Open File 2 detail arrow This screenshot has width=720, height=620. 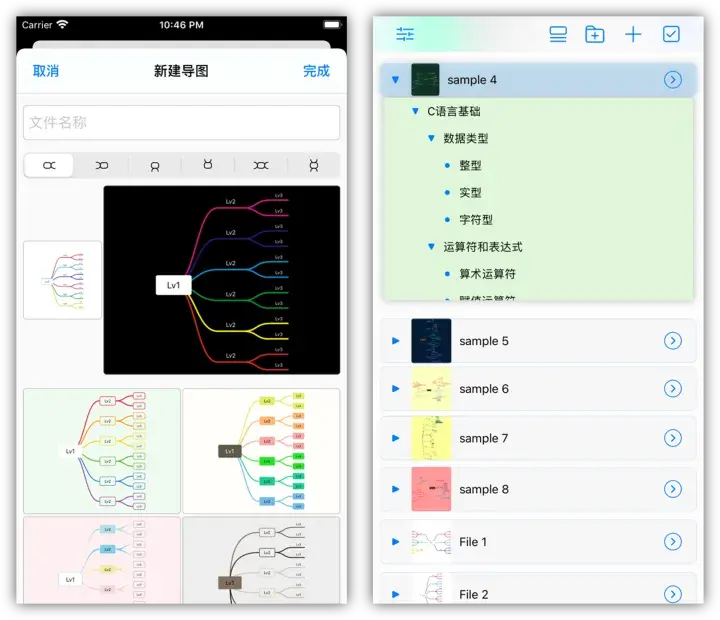673,594
